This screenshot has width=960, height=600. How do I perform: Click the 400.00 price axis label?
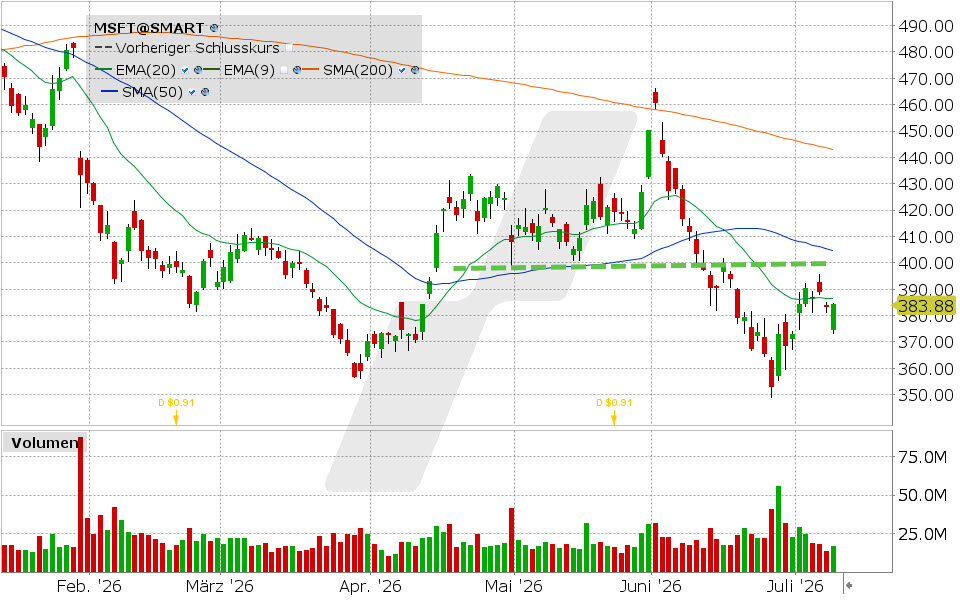pyautogui.click(x=926, y=263)
